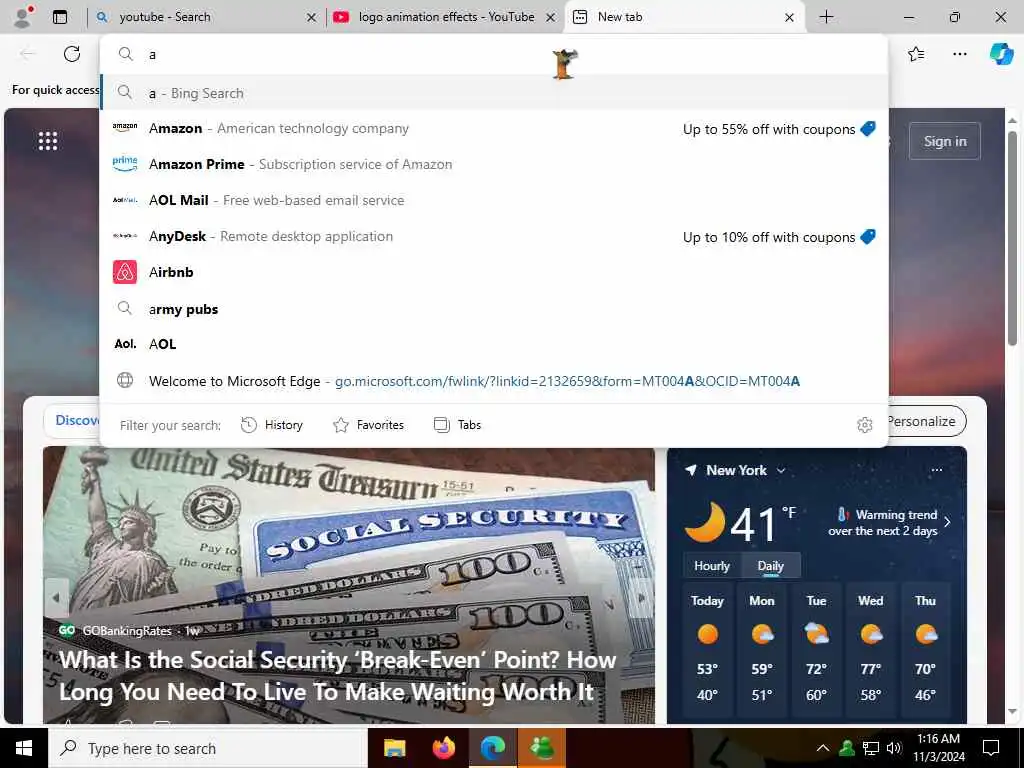Viewport: 1024px width, 768px height.
Task: Close the logo animation effects tab
Action: pos(551,18)
